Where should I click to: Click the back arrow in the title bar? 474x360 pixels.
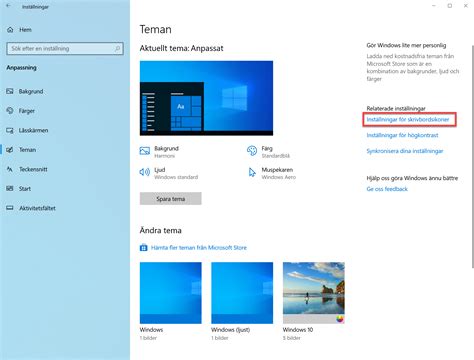[x=8, y=6]
